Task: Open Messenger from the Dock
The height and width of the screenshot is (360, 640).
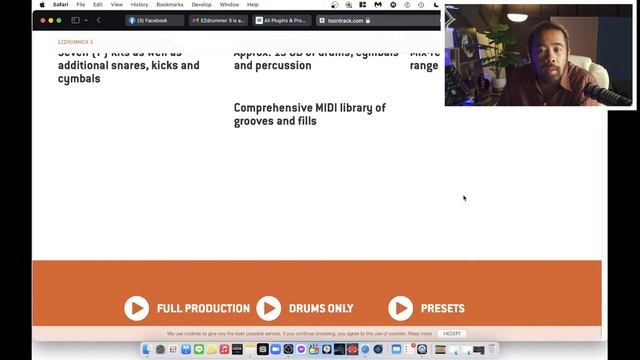Action: (x=301, y=349)
